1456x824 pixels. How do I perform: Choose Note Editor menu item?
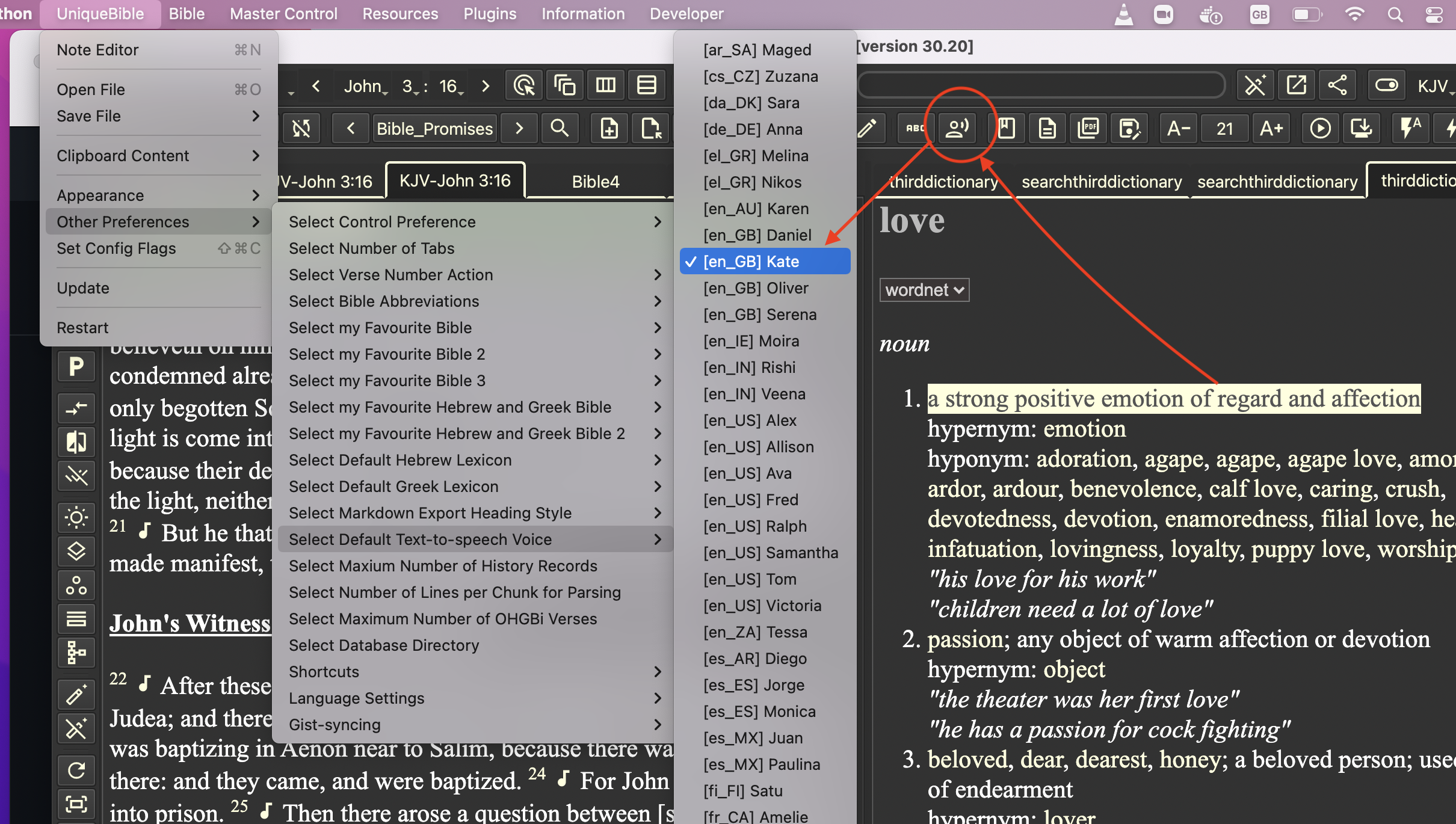point(159,50)
